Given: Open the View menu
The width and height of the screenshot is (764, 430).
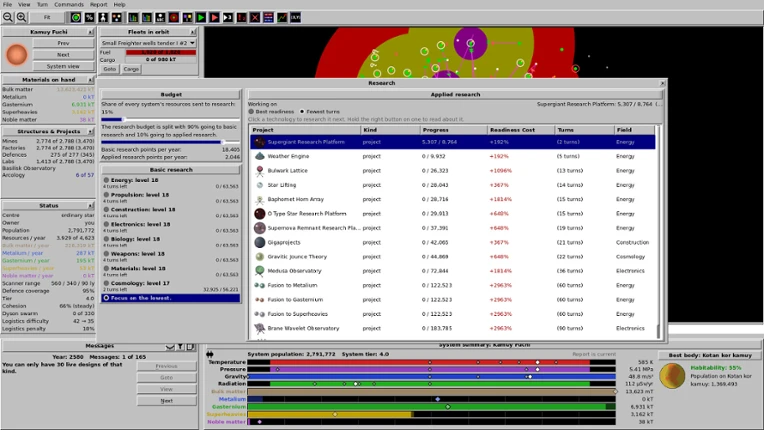Looking at the screenshot, I should pos(24,4).
